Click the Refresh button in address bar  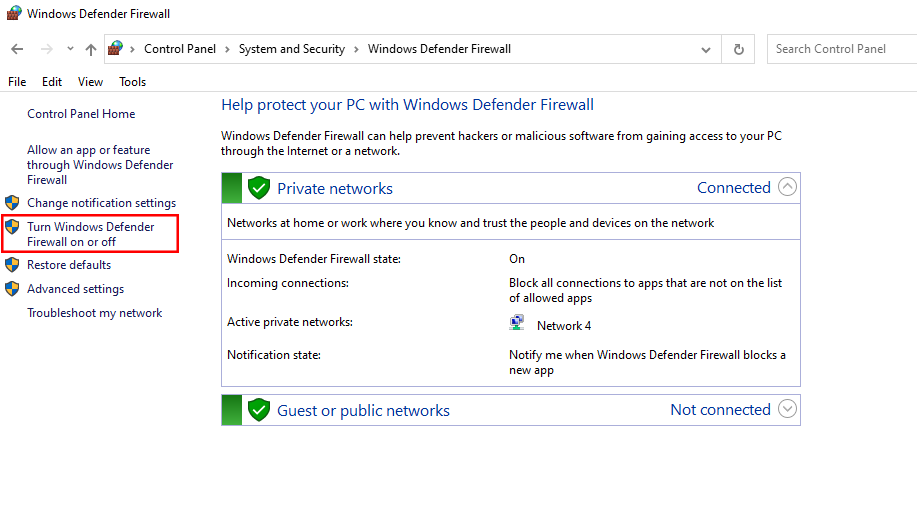click(x=739, y=49)
